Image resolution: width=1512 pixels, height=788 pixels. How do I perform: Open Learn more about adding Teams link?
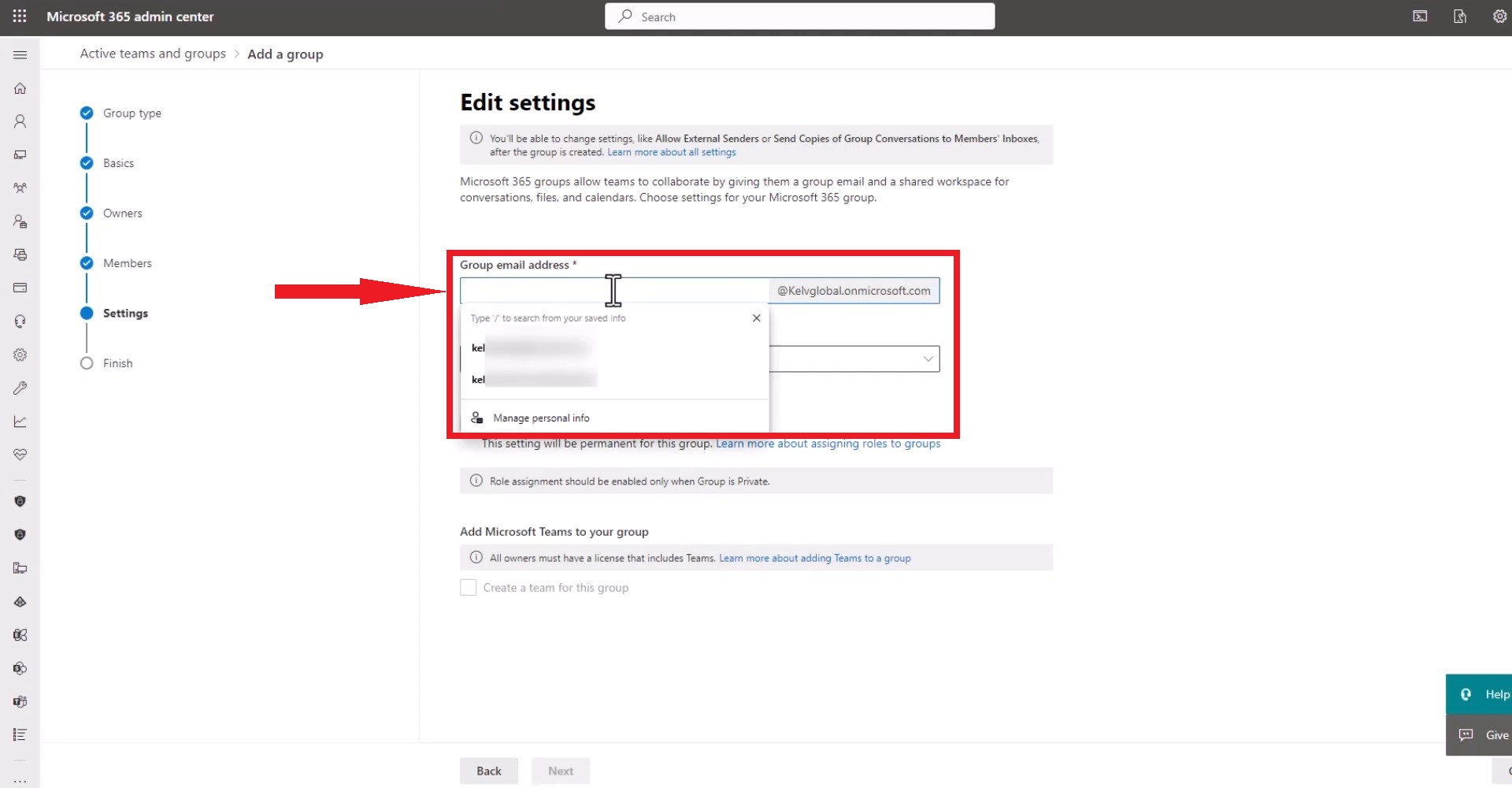click(x=815, y=559)
